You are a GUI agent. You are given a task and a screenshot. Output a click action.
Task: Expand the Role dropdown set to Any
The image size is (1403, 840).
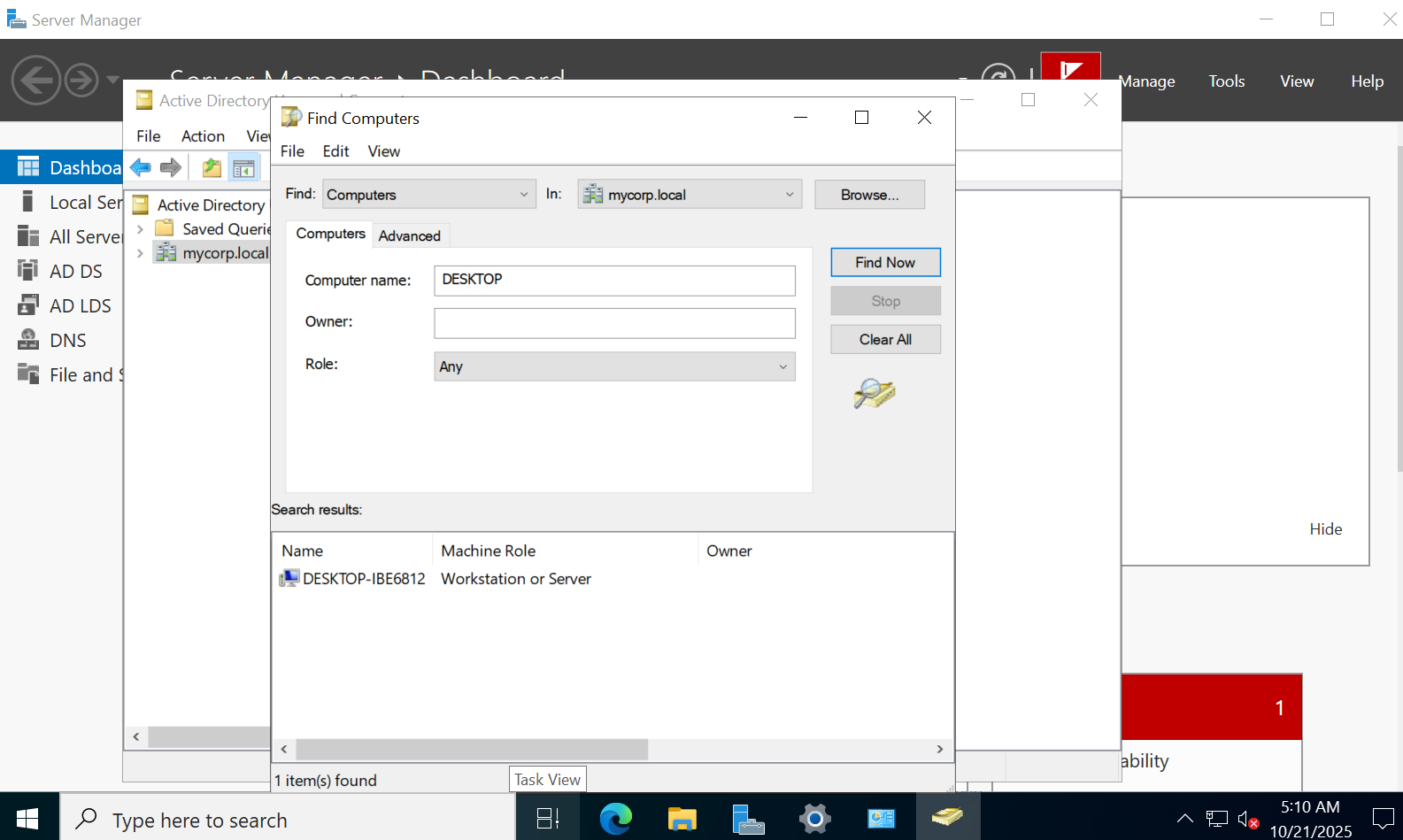(614, 366)
